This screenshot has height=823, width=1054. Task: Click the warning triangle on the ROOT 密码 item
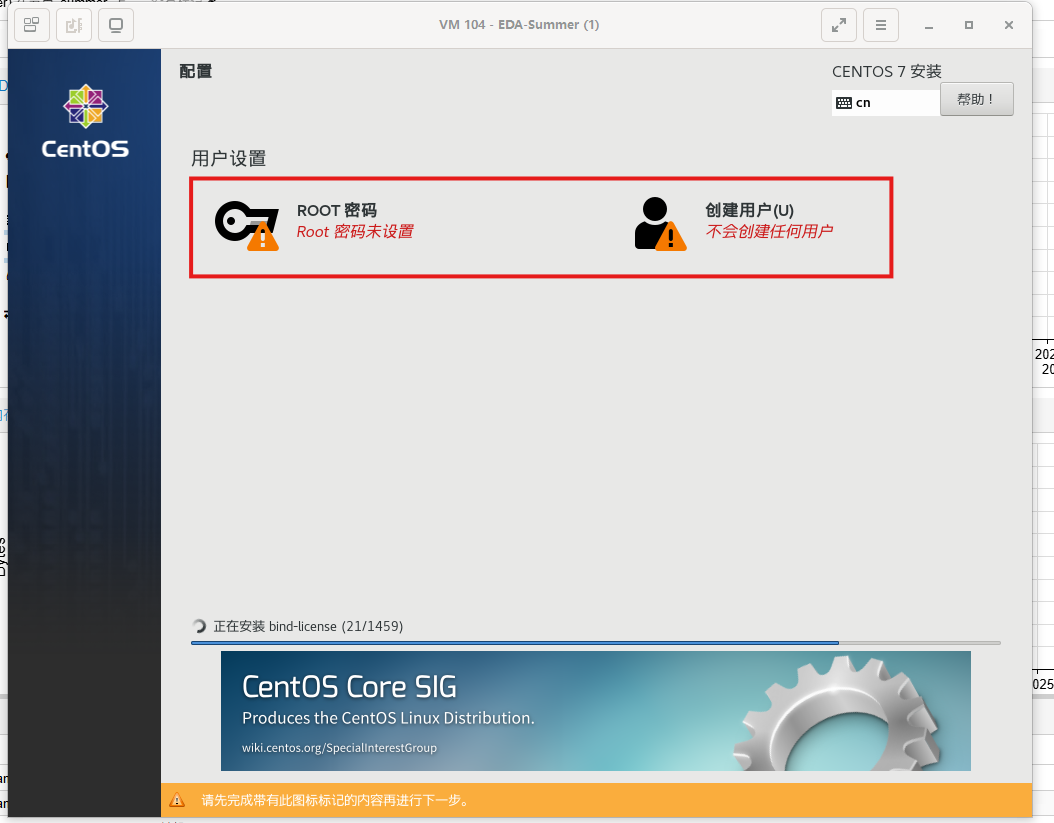[x=264, y=239]
